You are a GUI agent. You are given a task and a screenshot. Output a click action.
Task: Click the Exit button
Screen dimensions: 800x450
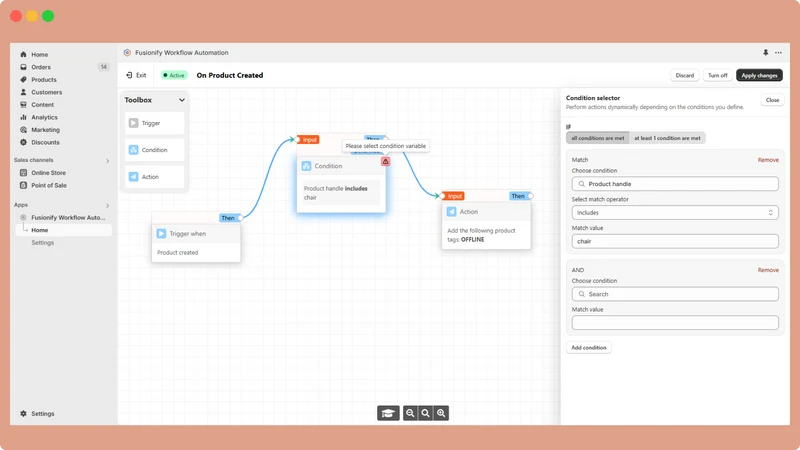[136, 76]
